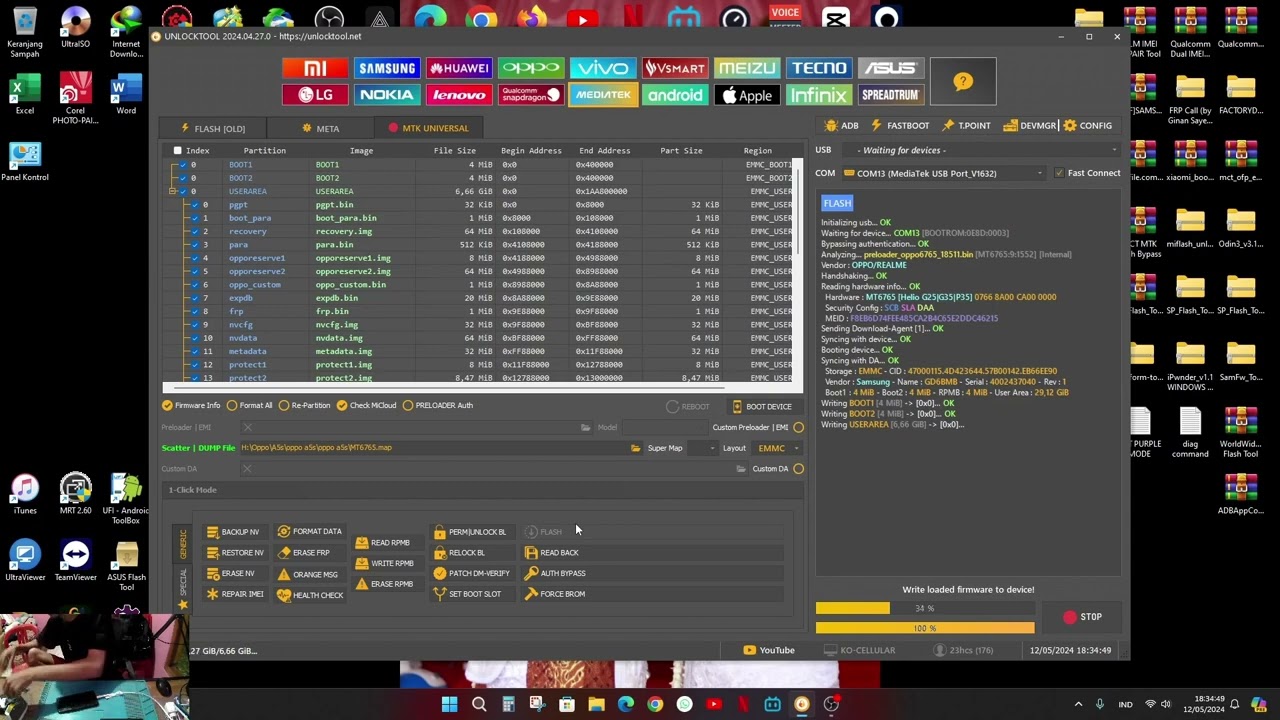The height and width of the screenshot is (720, 1280).
Task: Click the STOP button
Action: (x=1082, y=617)
